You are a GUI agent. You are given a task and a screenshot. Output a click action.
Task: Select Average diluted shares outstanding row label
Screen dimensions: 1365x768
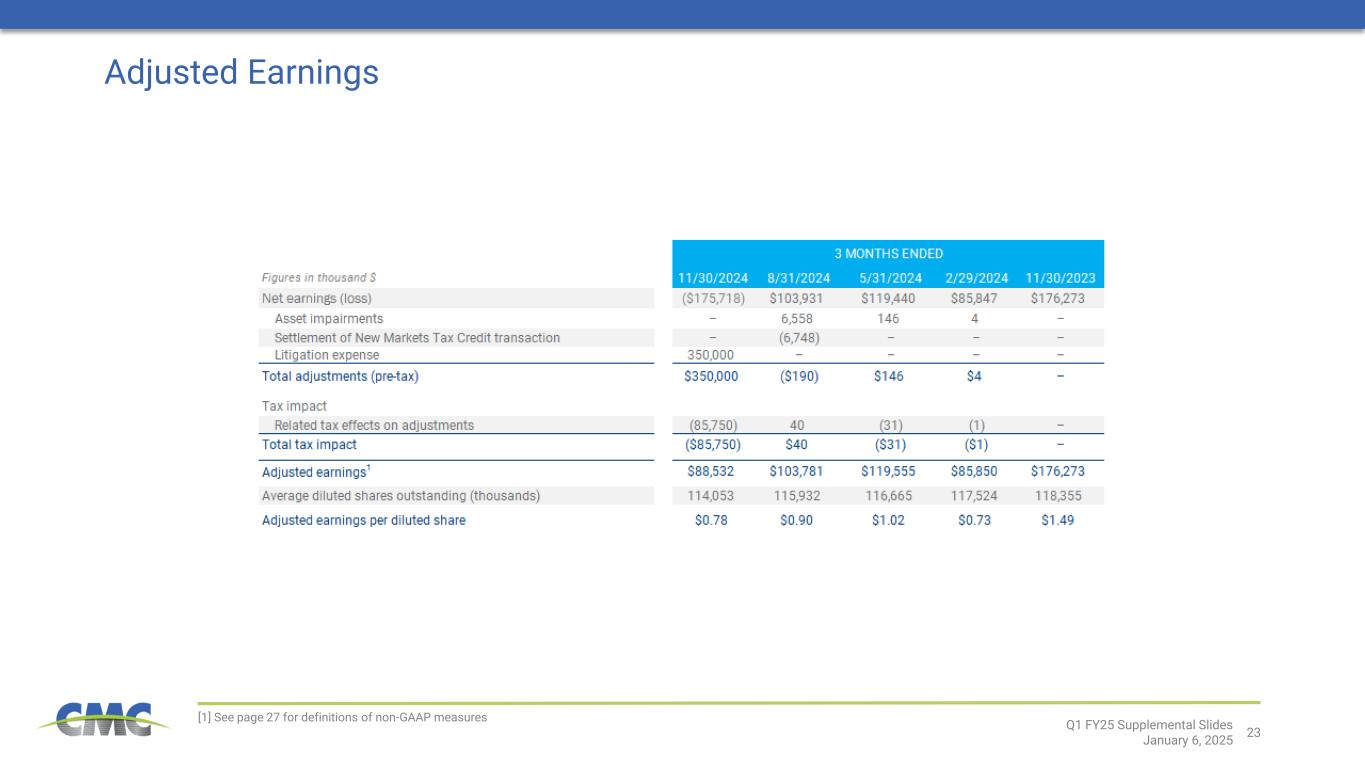tap(400, 496)
